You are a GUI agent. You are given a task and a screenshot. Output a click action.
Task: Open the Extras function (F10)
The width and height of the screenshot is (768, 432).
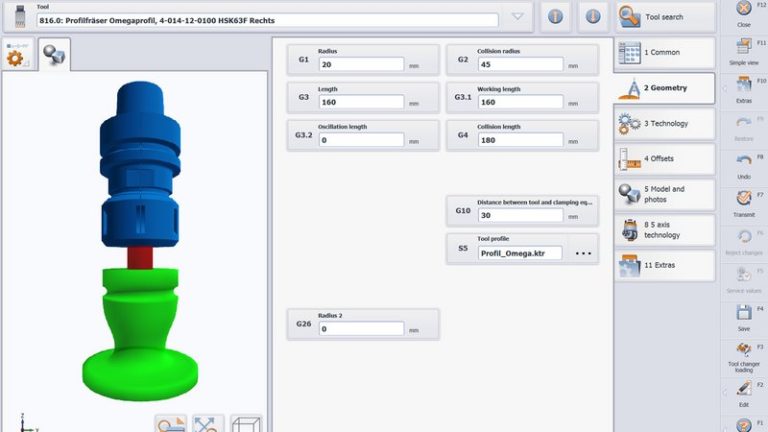(x=743, y=87)
